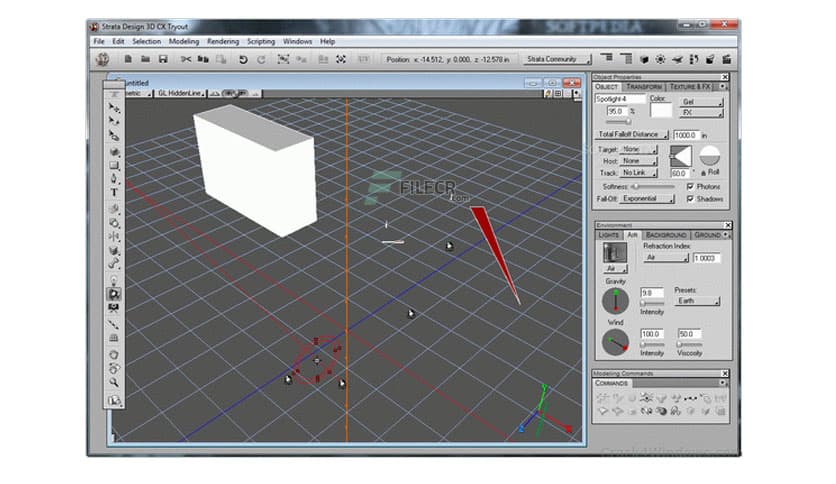The image size is (836, 484).
Task: Click the Open folder toolbar icon
Action: (x=146, y=59)
